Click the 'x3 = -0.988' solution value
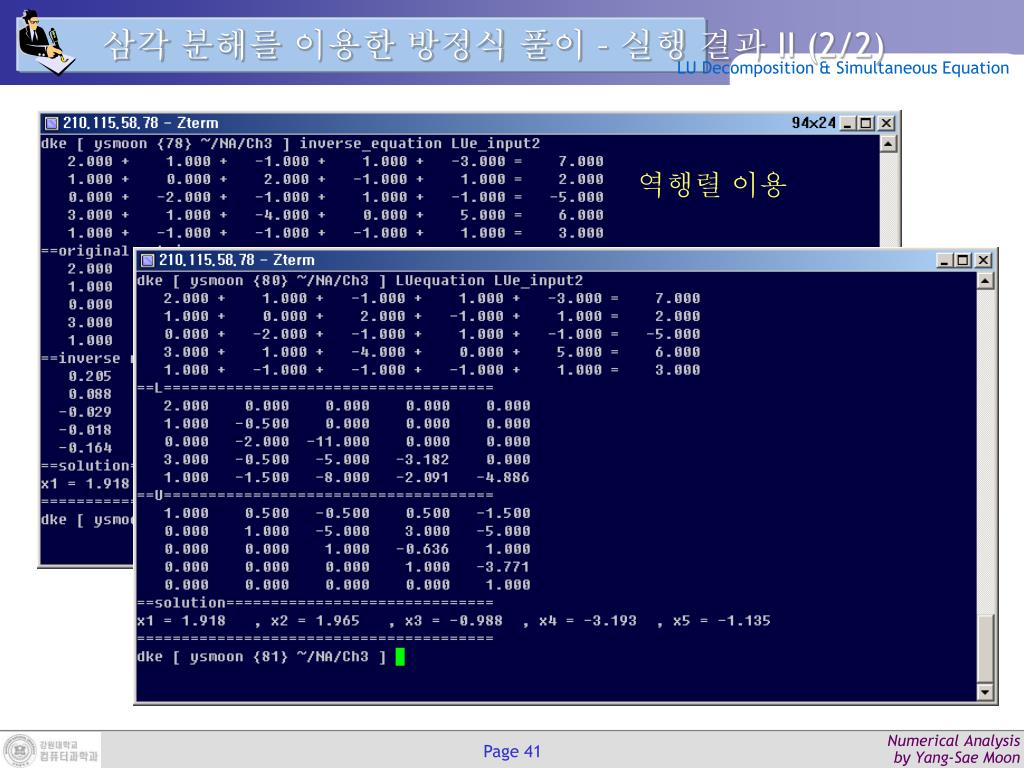The image size is (1024, 768). (453, 620)
